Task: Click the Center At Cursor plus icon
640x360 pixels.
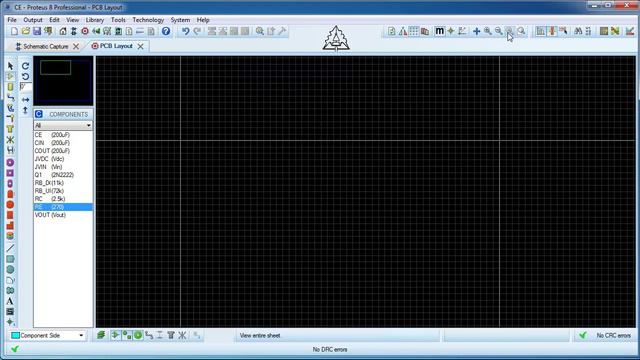Action: [x=476, y=31]
